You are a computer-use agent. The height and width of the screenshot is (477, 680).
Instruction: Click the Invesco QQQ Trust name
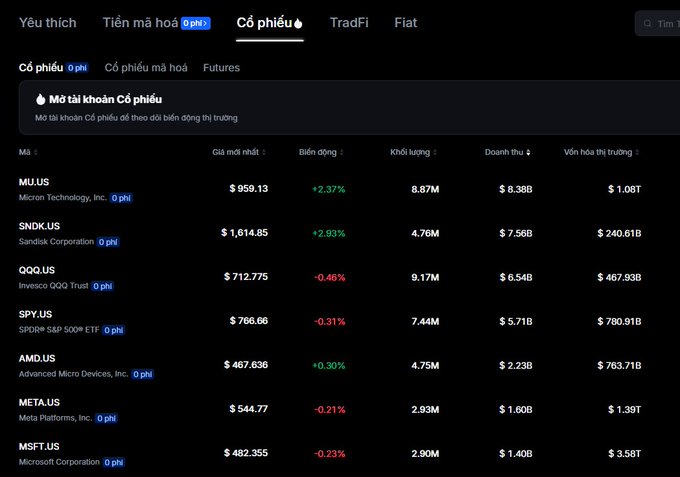[x=54, y=286]
